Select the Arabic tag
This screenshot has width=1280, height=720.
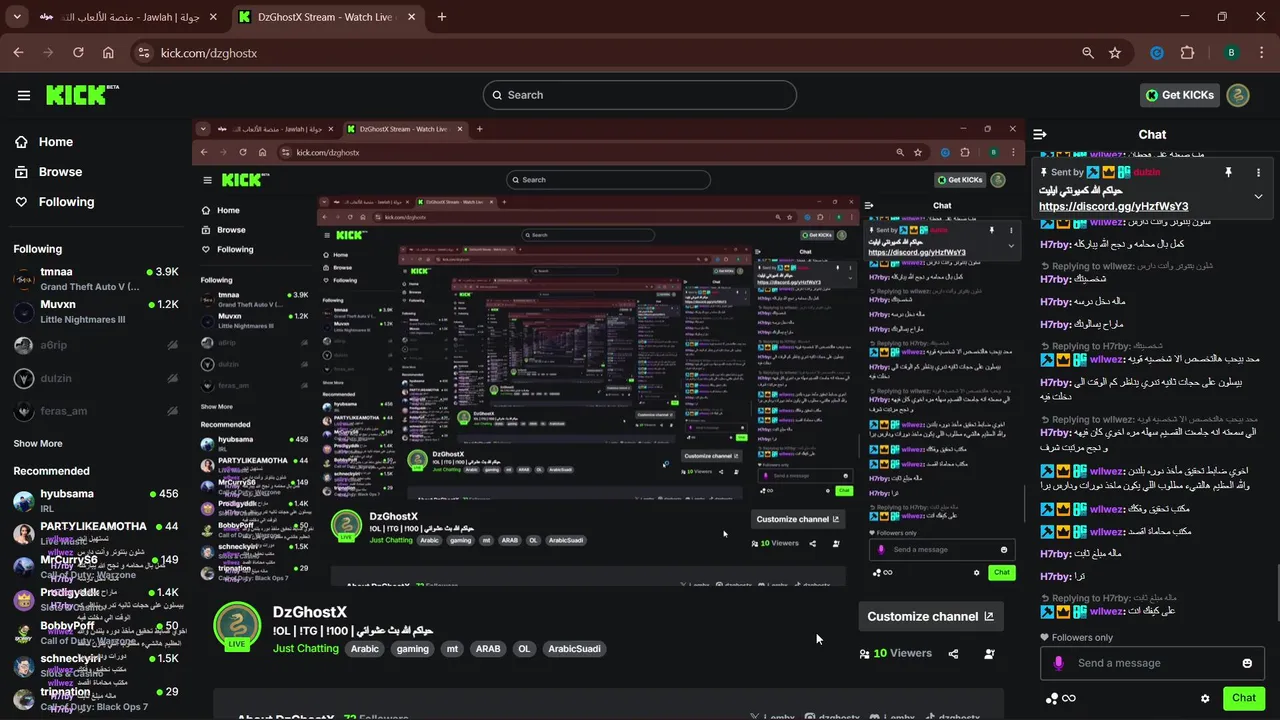[365, 649]
